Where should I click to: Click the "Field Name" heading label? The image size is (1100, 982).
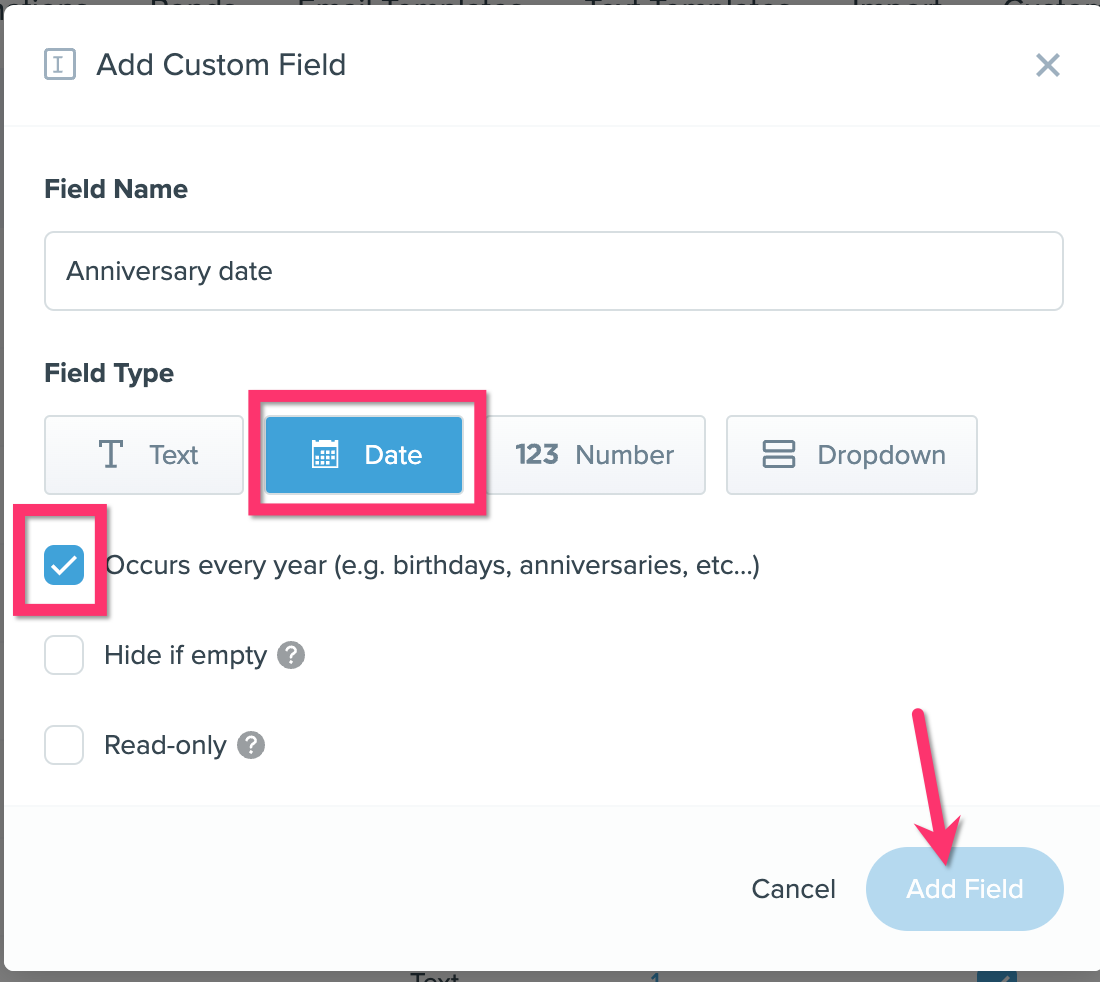click(x=116, y=189)
